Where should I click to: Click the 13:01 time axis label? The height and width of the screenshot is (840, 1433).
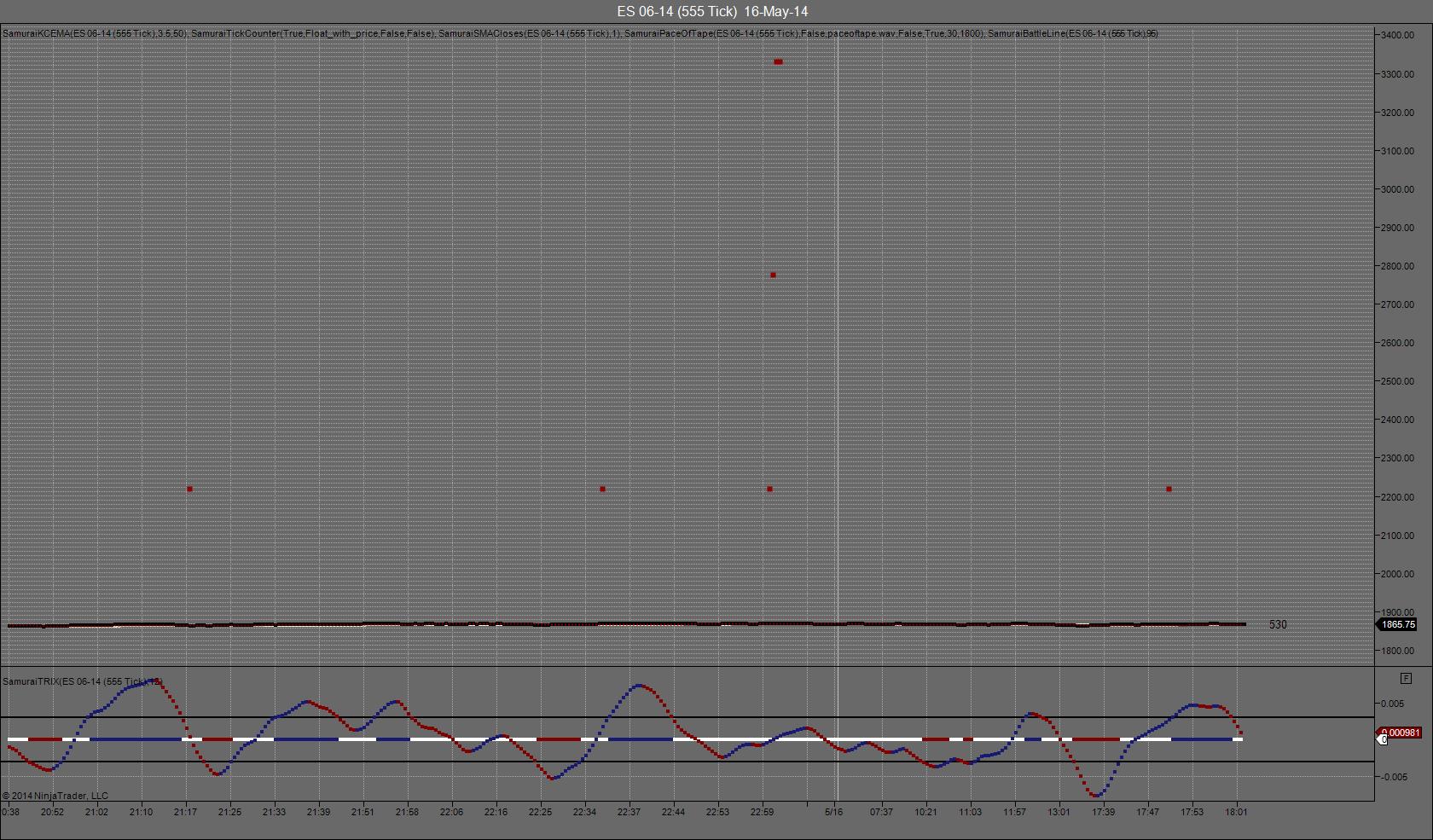1059,812
